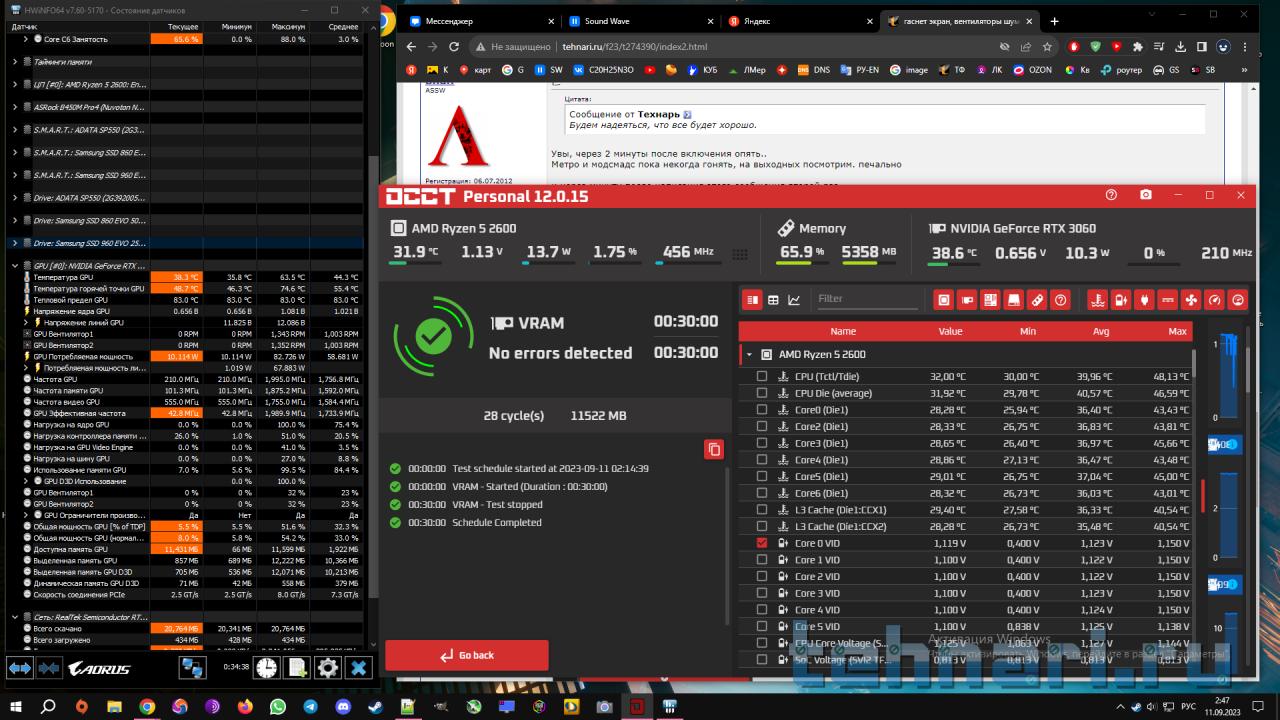
Task: Click the Go back button in OCCT
Action: click(467, 655)
